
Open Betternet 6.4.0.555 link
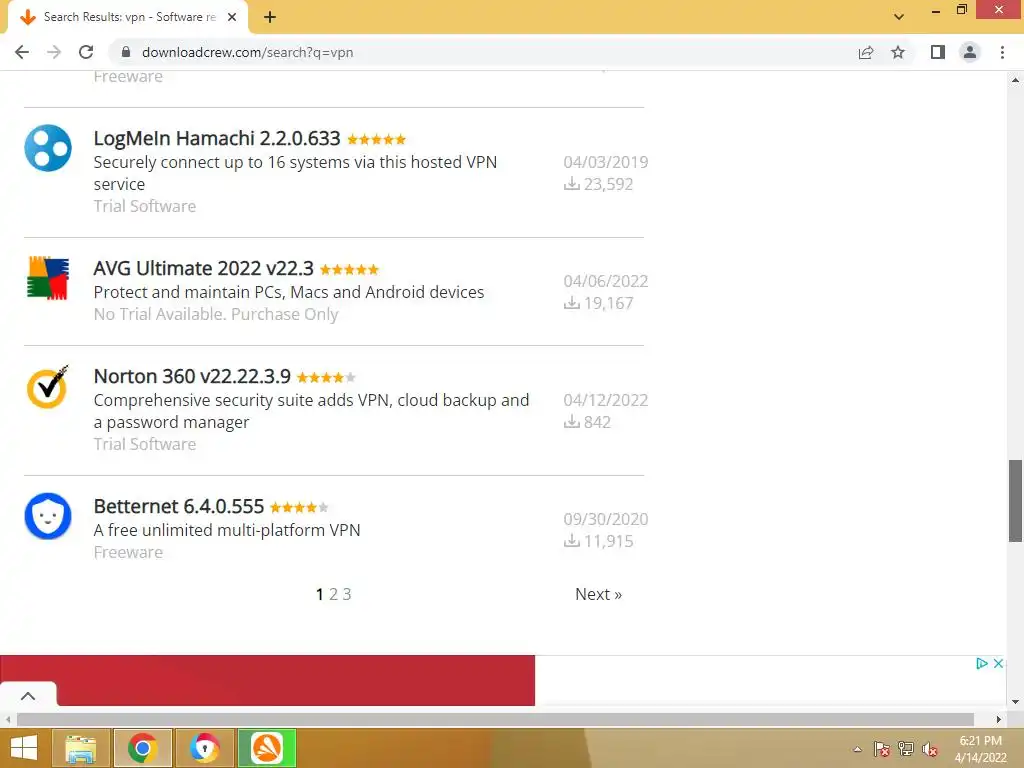tap(178, 506)
